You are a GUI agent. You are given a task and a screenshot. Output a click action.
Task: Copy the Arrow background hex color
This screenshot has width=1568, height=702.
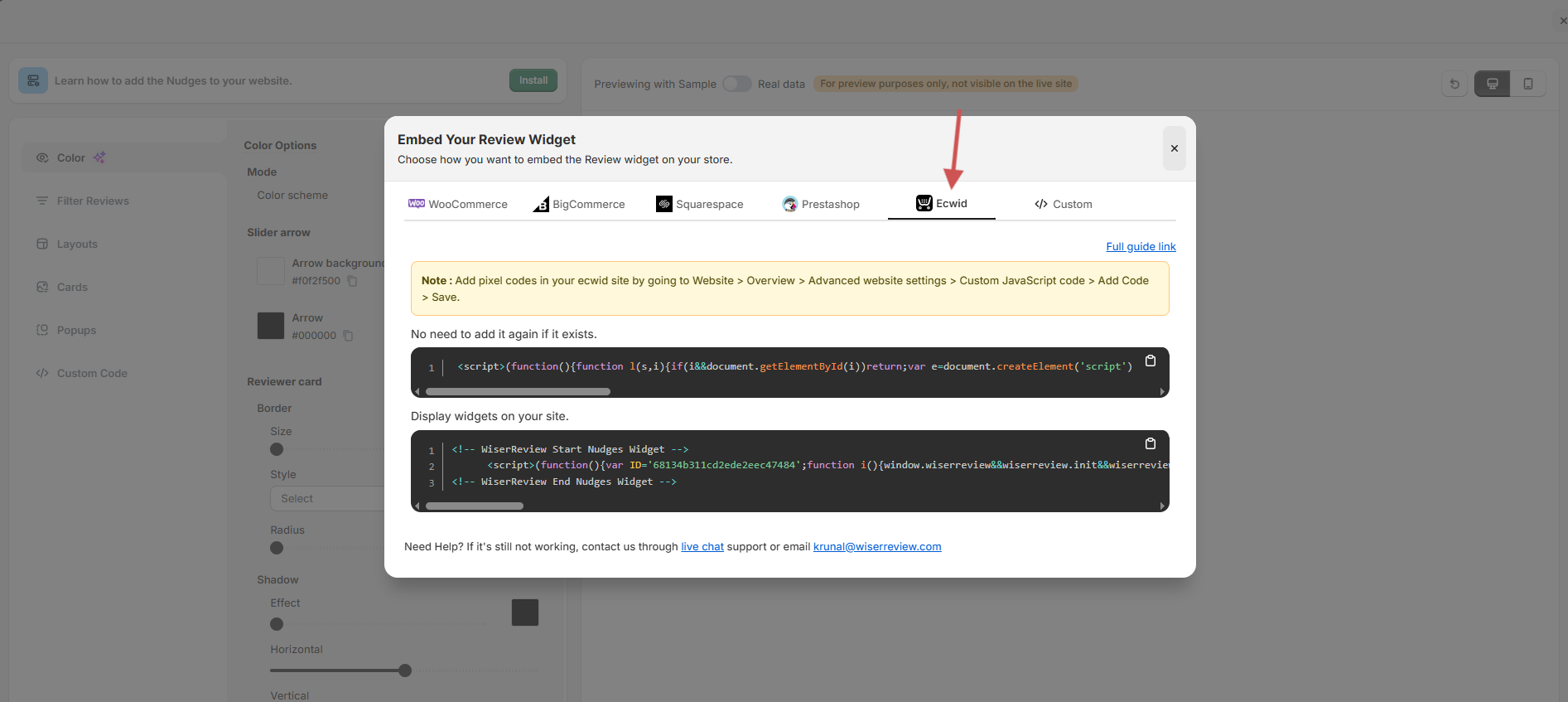[352, 281]
